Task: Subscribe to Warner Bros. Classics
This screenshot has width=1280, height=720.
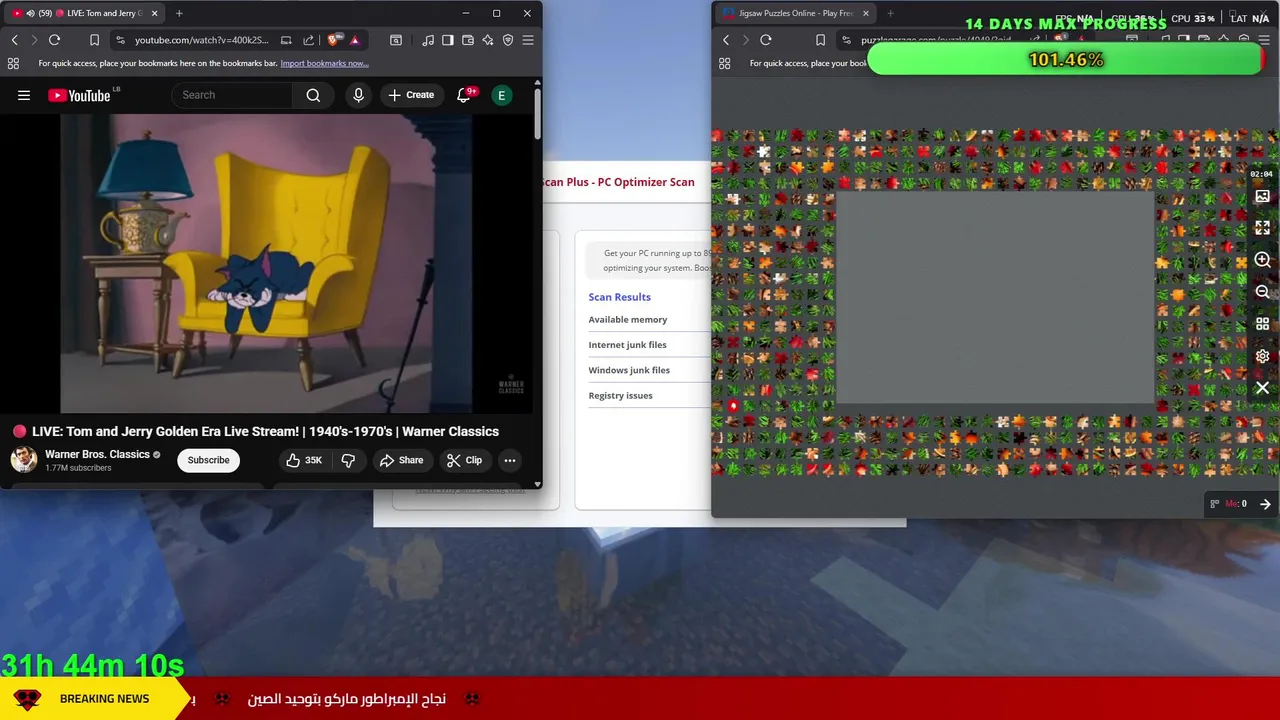Action: (x=208, y=460)
